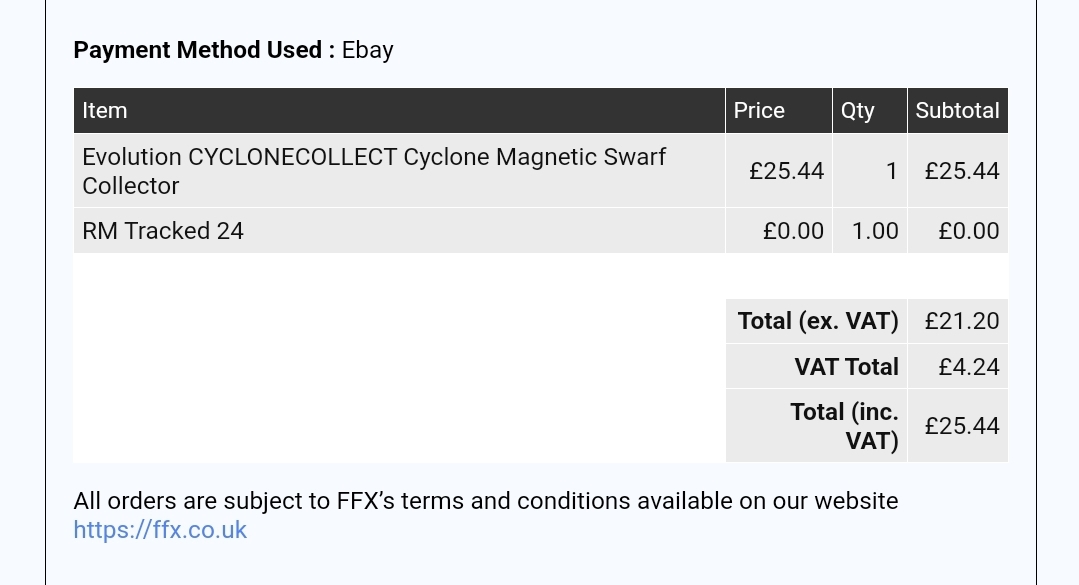Click the Total (inc. VAT) label
This screenshot has width=1079, height=585.
[x=845, y=426]
